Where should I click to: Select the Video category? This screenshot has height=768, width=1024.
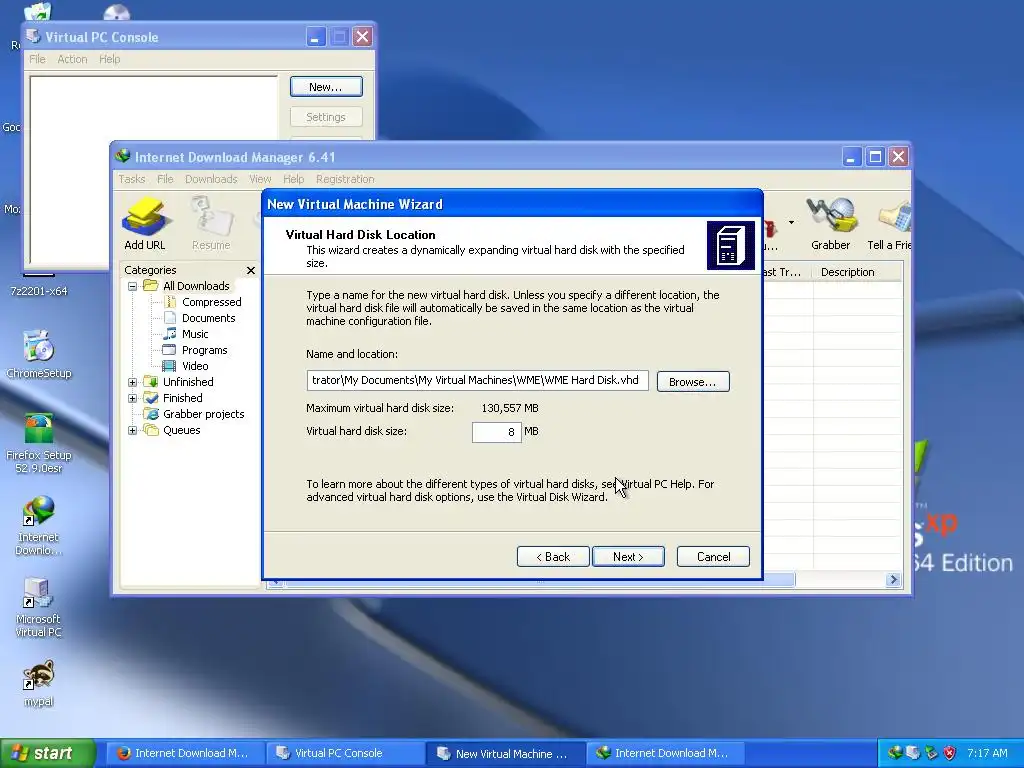tap(195, 366)
